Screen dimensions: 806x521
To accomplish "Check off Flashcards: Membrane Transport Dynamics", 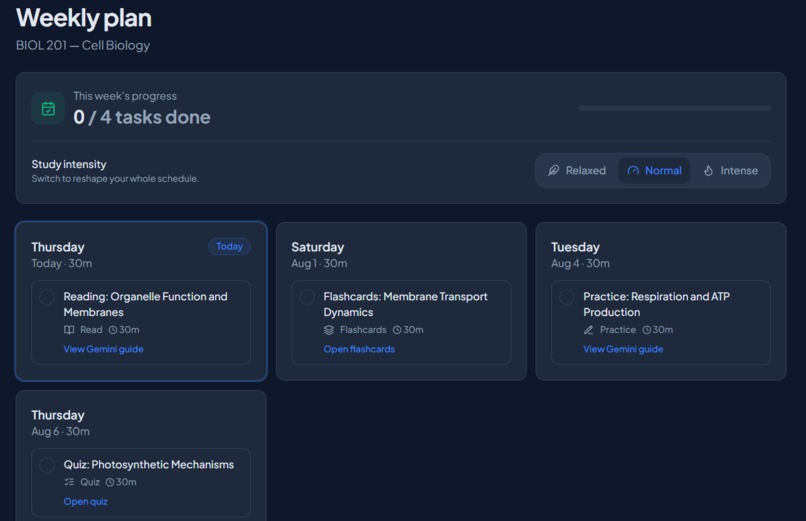I will [x=307, y=297].
